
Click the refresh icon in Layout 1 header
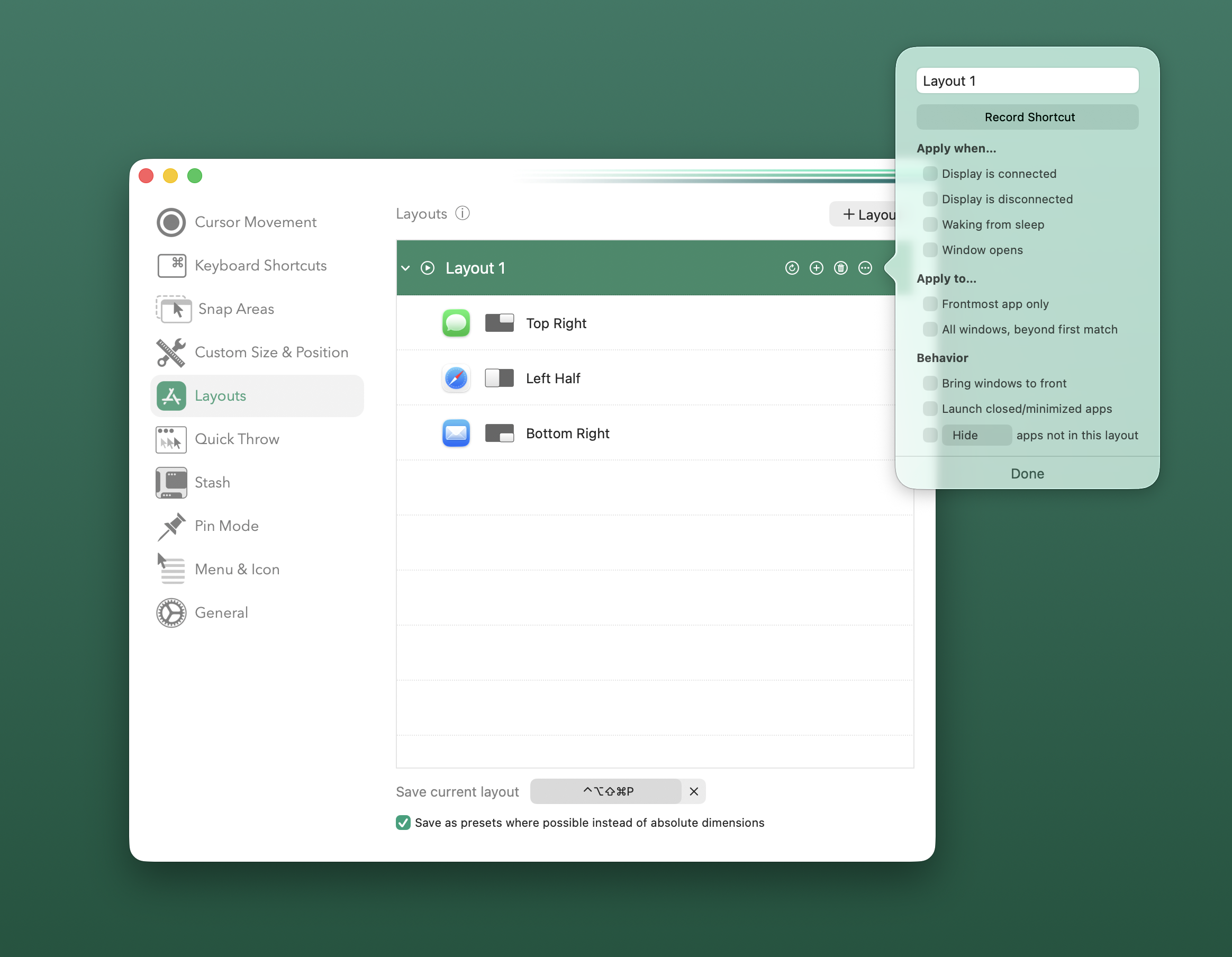pos(792,268)
